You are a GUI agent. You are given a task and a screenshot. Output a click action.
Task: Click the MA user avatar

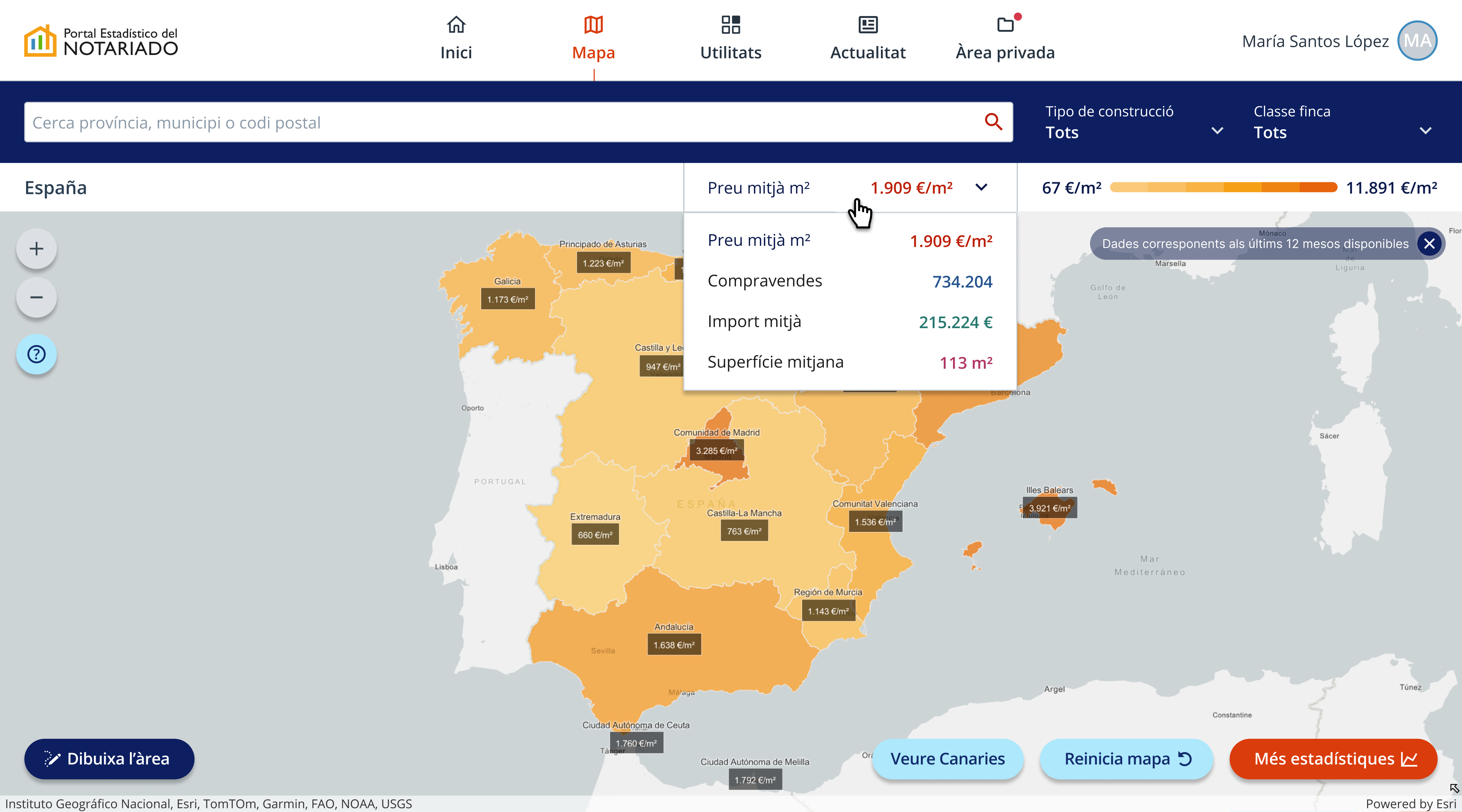pos(1417,41)
